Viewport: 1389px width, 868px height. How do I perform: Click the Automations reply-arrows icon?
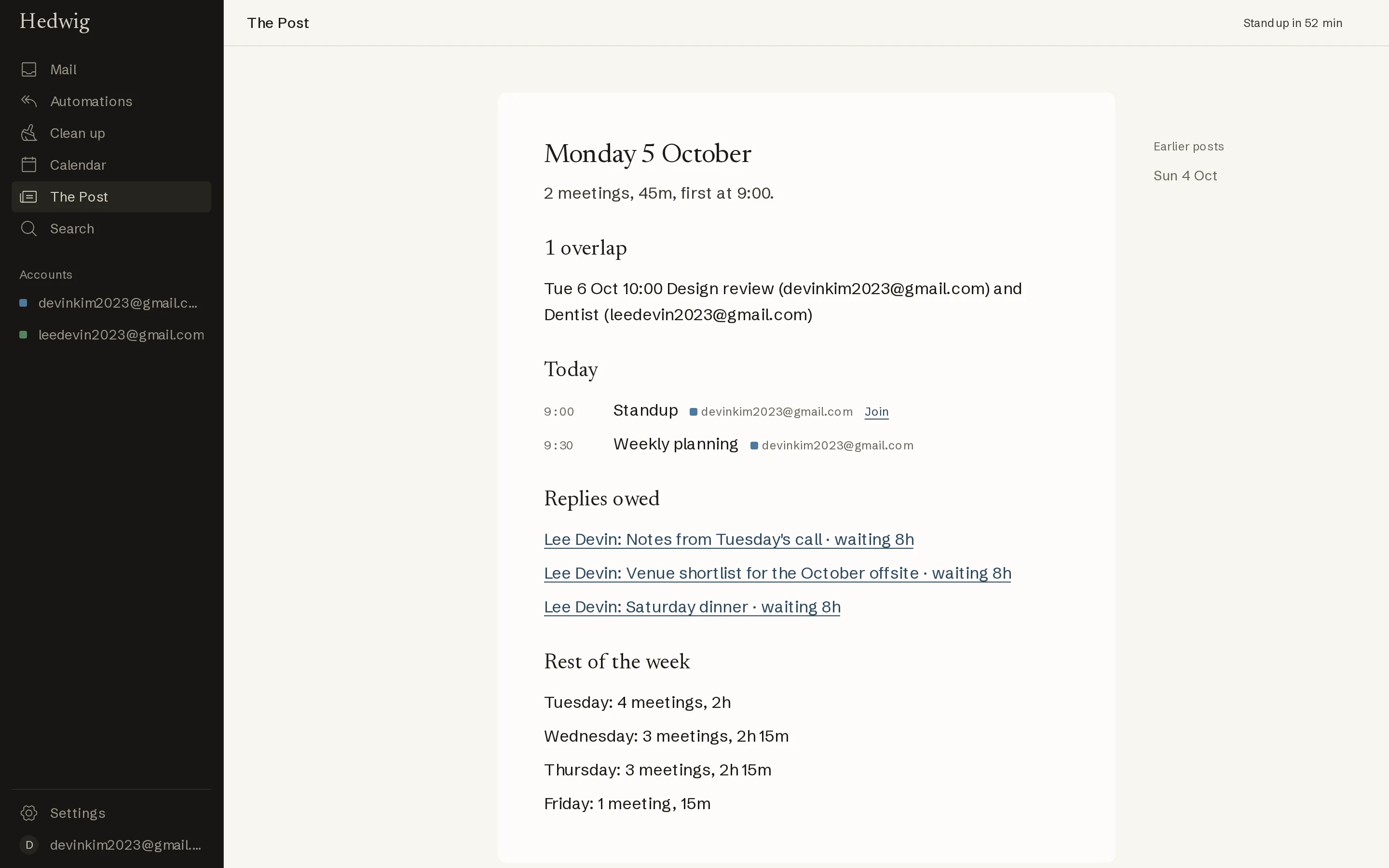pos(29,101)
